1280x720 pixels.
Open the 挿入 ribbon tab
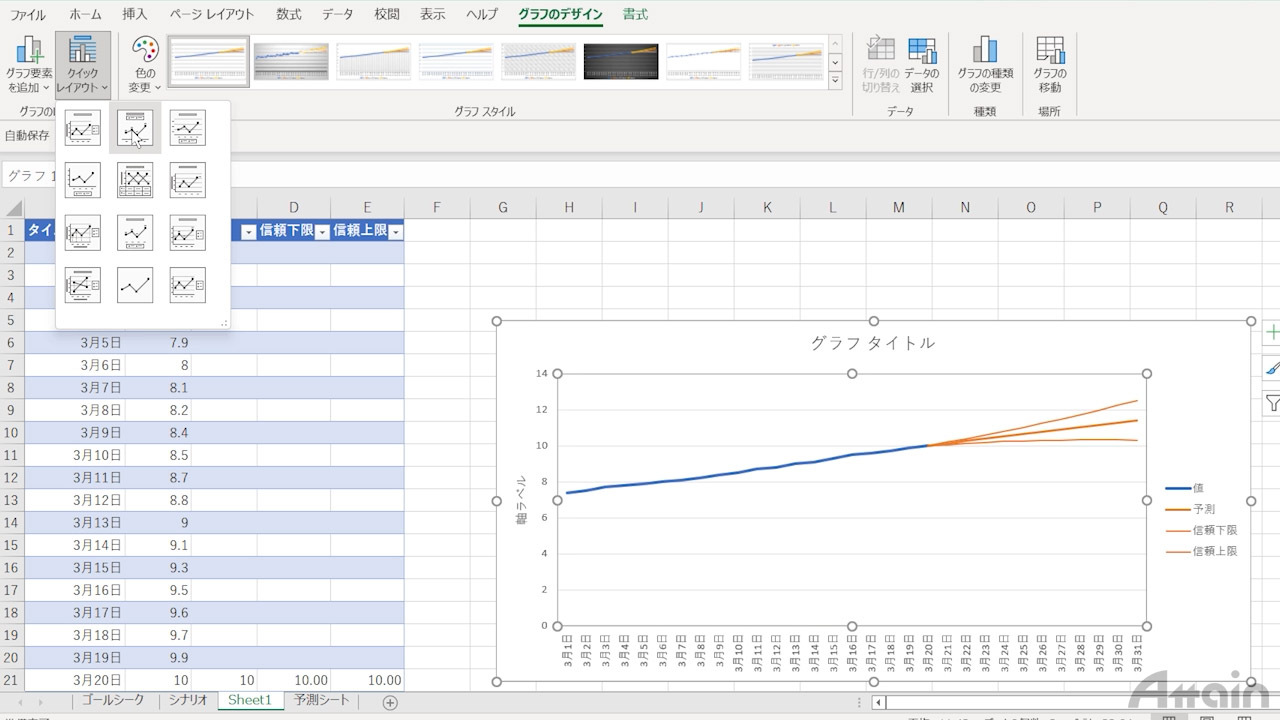tap(135, 14)
